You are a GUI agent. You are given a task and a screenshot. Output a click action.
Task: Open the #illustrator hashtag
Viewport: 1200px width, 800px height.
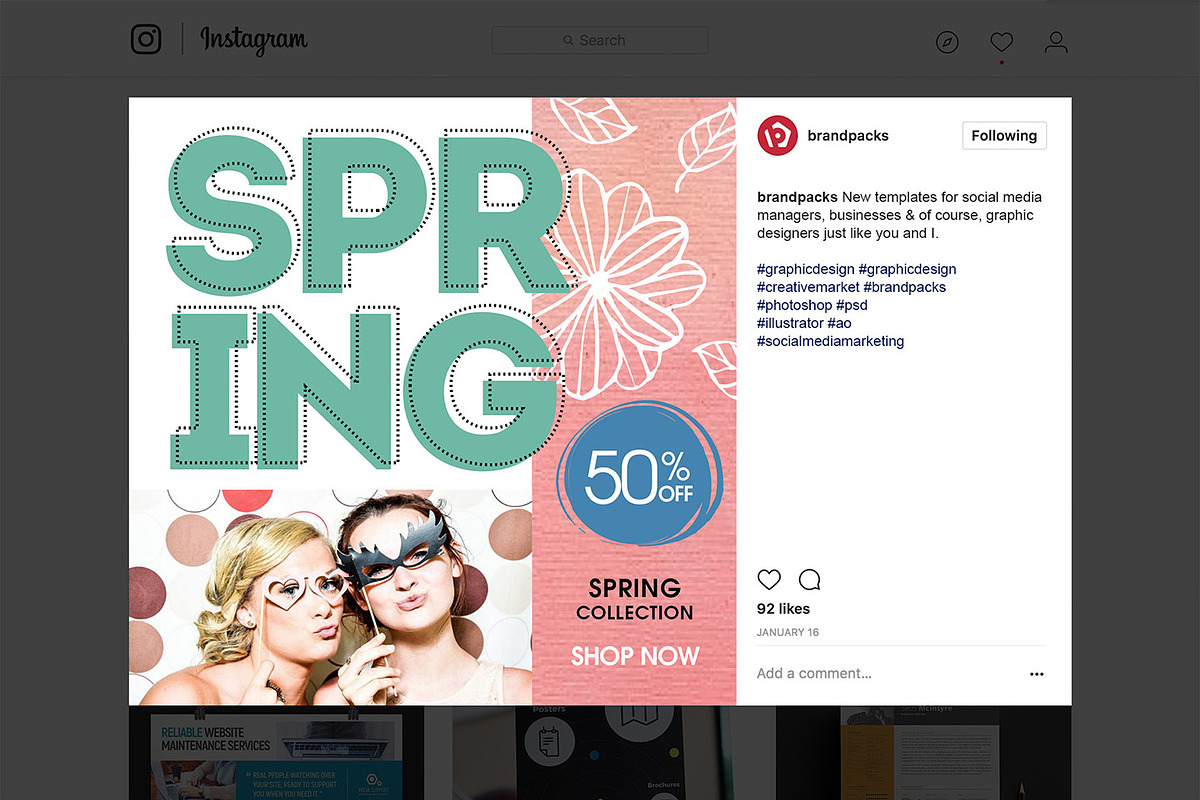coord(790,323)
